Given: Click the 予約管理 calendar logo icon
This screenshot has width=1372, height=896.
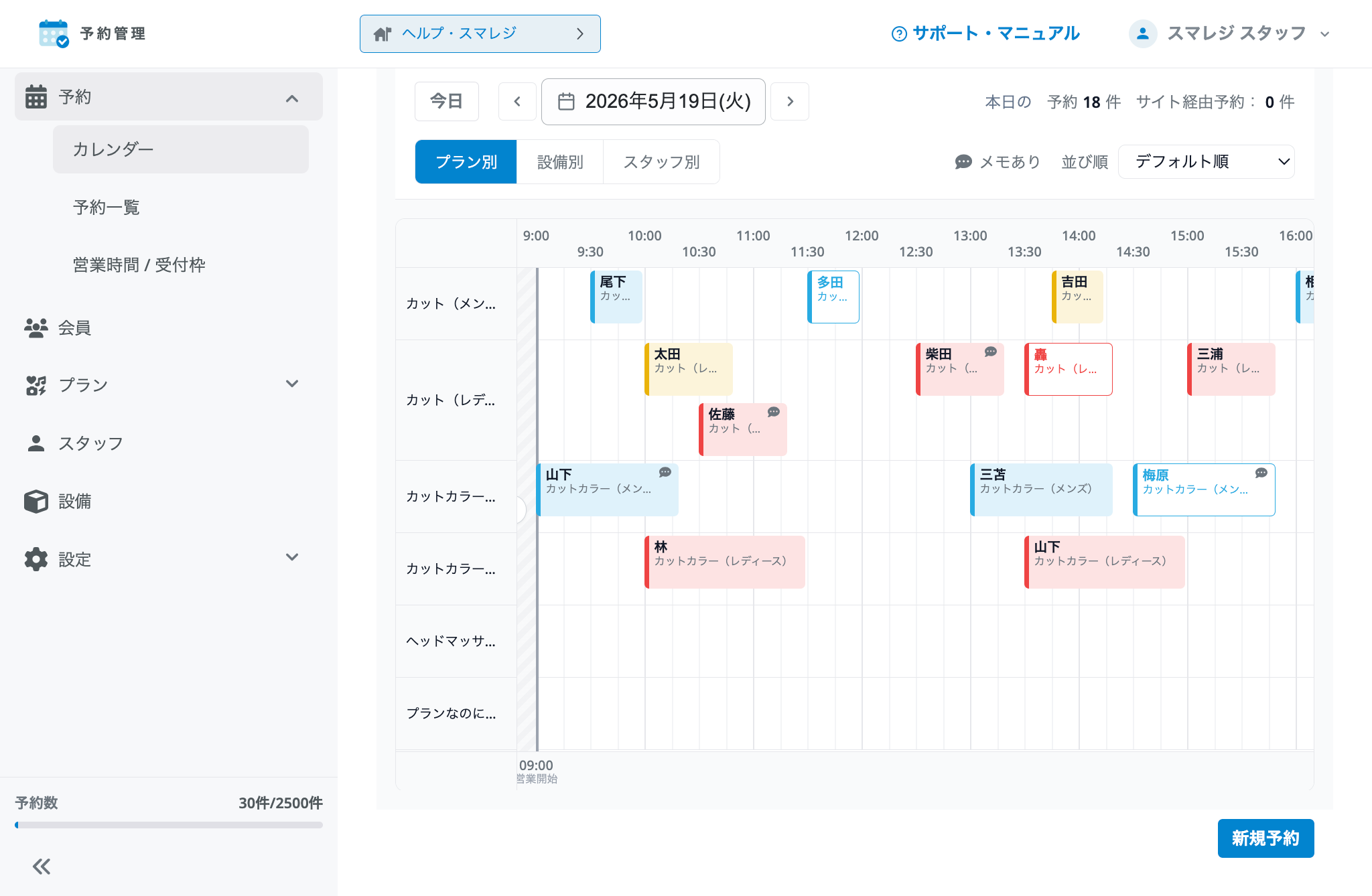Looking at the screenshot, I should [x=54, y=33].
